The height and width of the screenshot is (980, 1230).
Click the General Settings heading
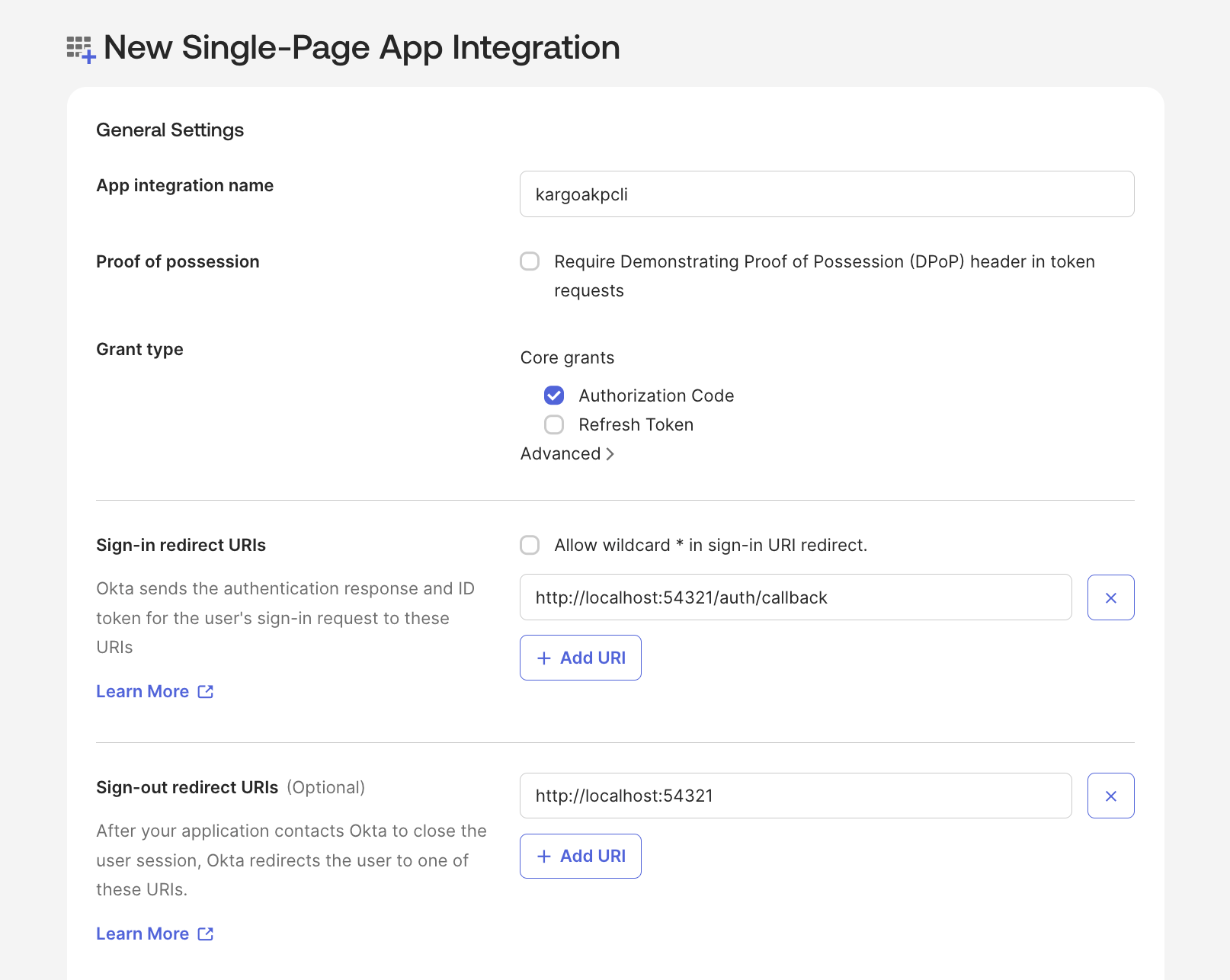pyautogui.click(x=170, y=130)
